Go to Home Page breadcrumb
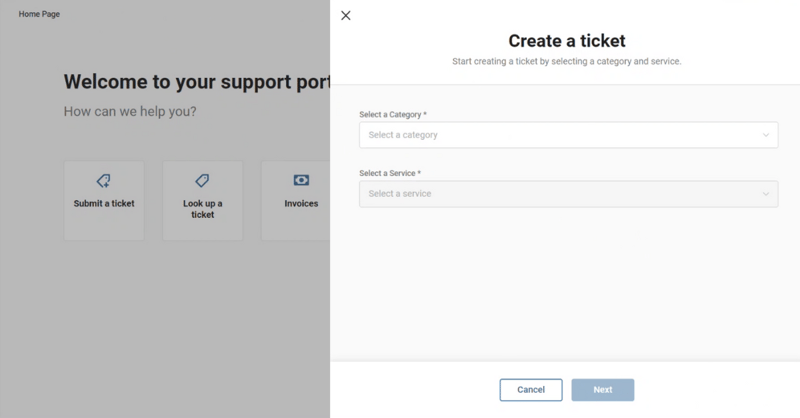The width and height of the screenshot is (800, 418). [x=39, y=14]
